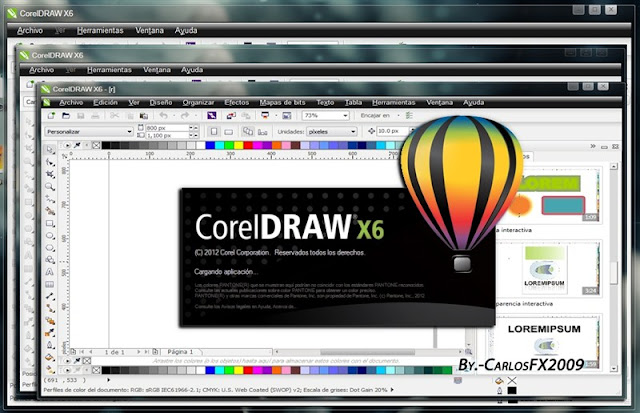
Task: Go to previous page arrow in navigator
Action: (90, 352)
